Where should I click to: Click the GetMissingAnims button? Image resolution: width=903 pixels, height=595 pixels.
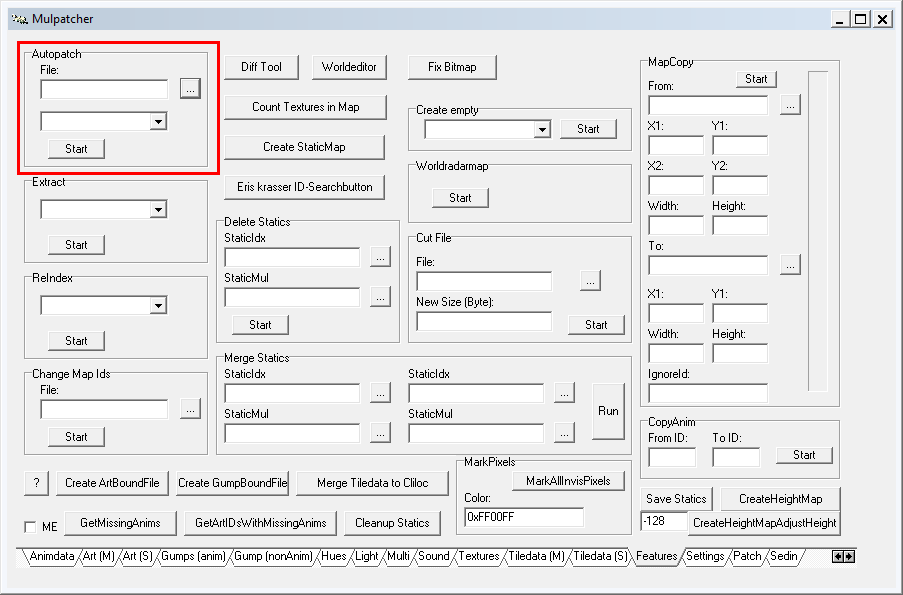coord(120,523)
